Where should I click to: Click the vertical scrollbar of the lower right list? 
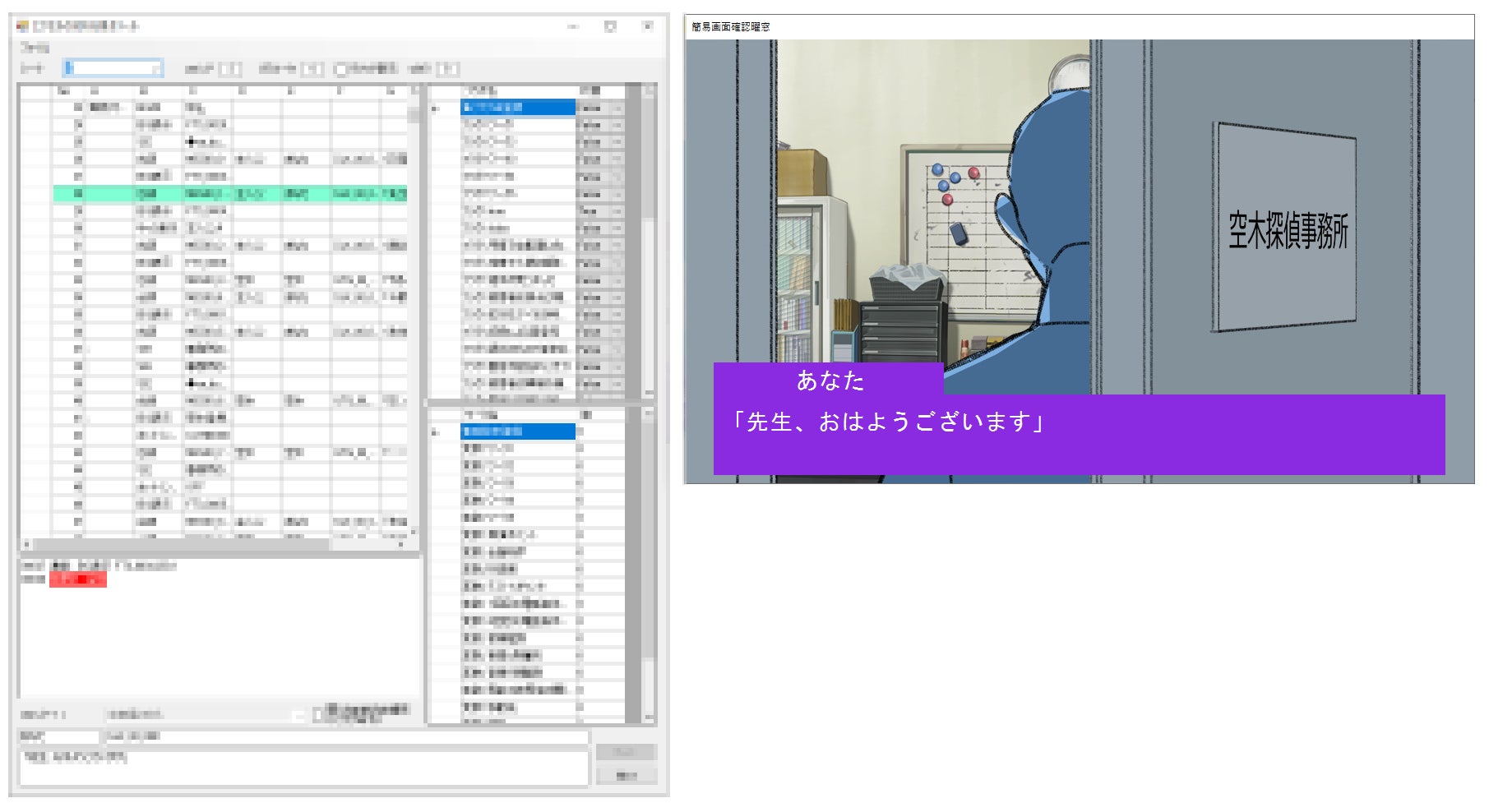coord(649,565)
